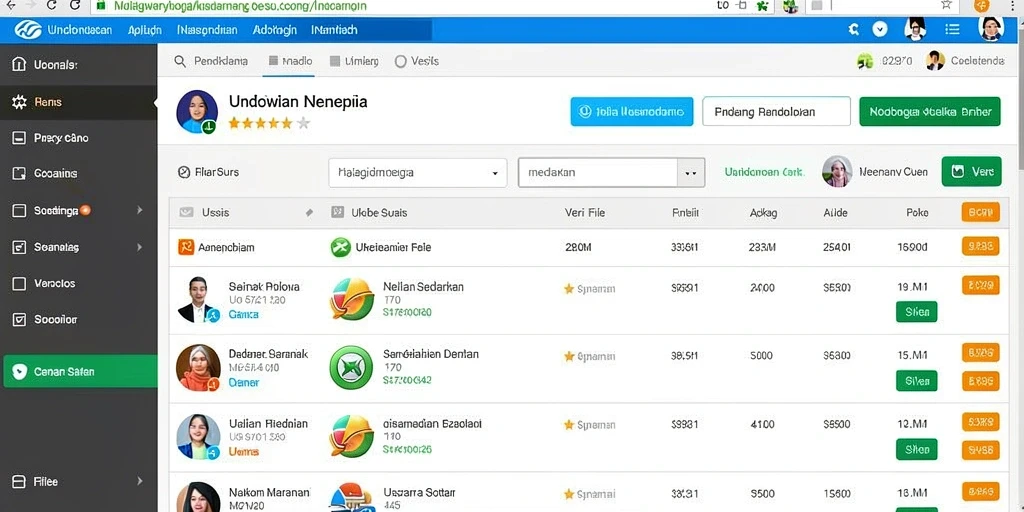
Task: Click the green Verc button
Action: [x=971, y=171]
